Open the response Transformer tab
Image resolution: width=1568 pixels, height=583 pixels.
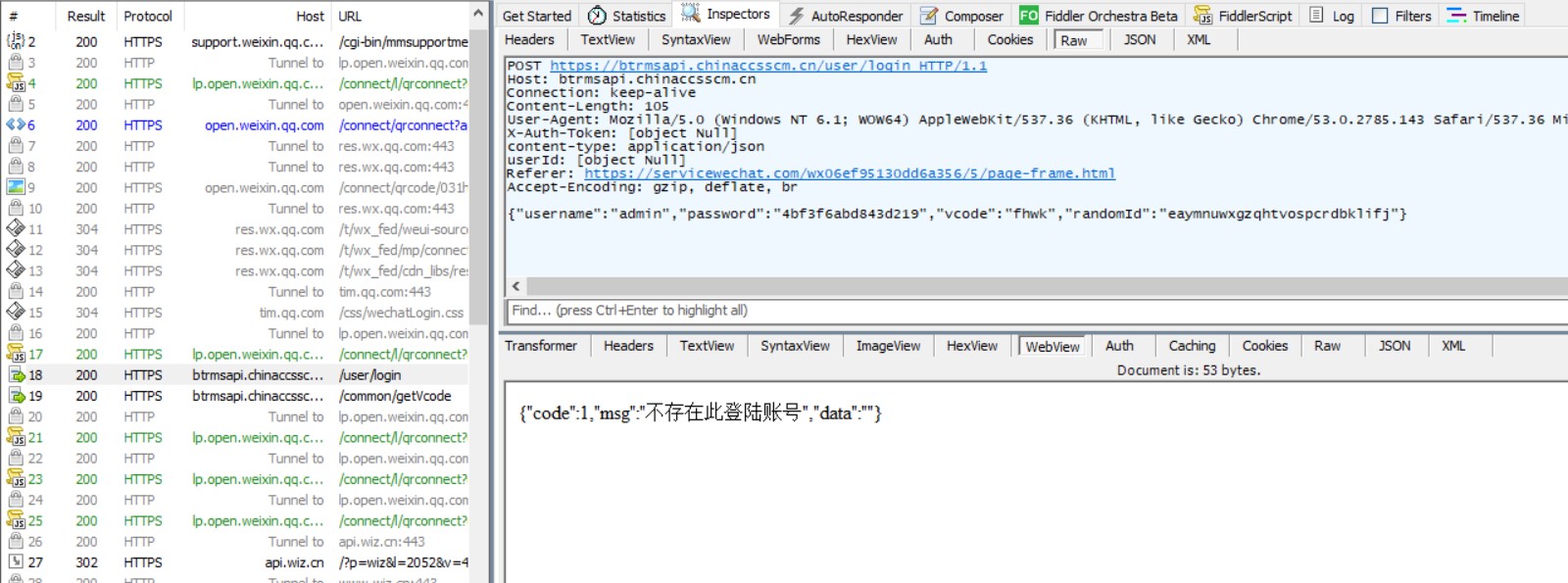click(x=541, y=346)
